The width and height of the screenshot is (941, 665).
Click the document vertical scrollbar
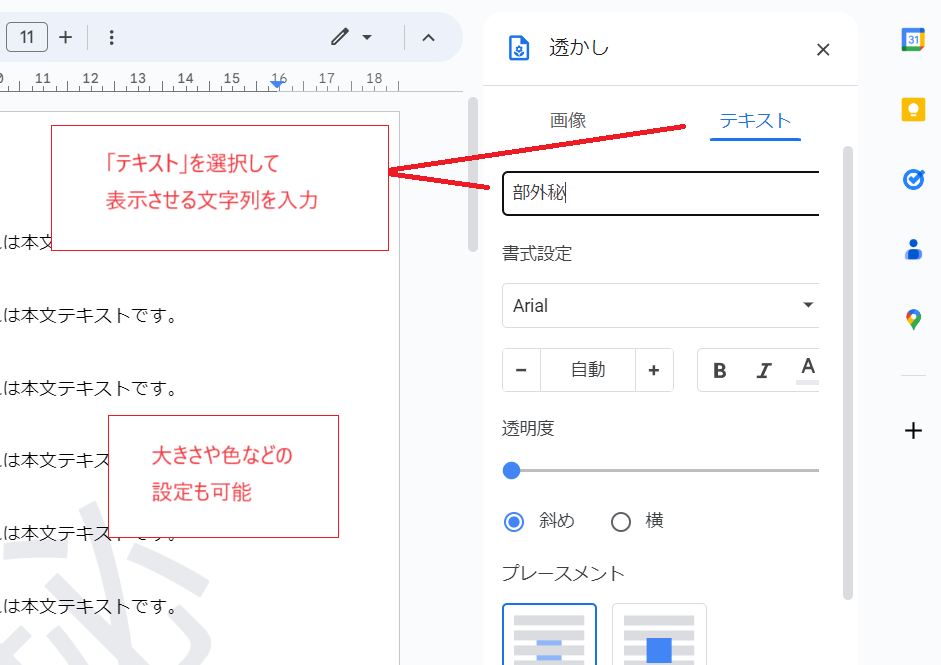click(473, 174)
